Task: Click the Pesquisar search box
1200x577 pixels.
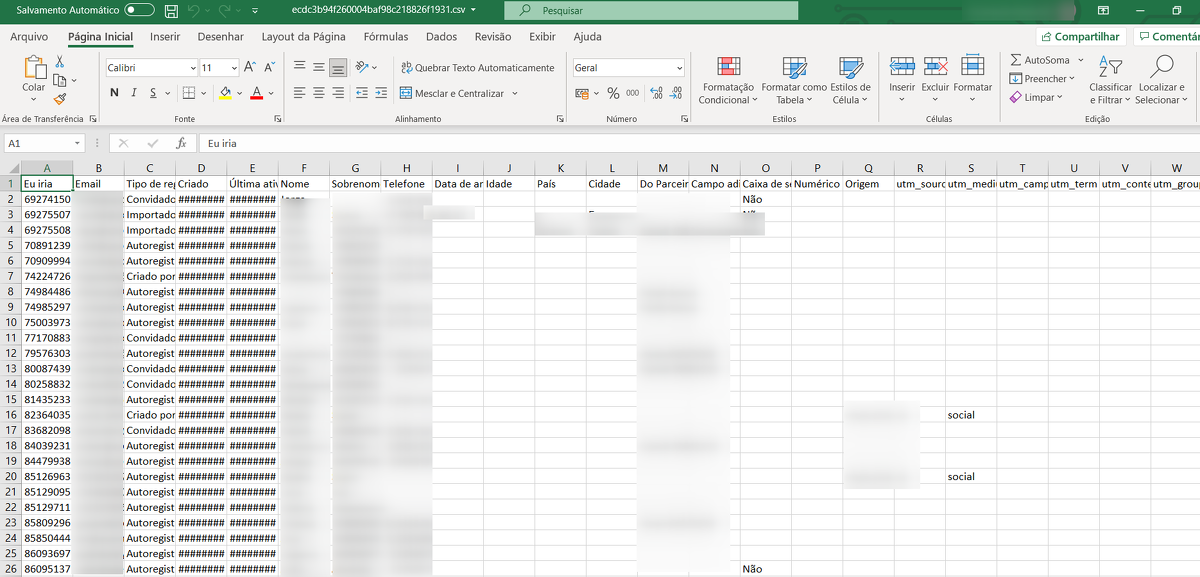Action: point(650,11)
